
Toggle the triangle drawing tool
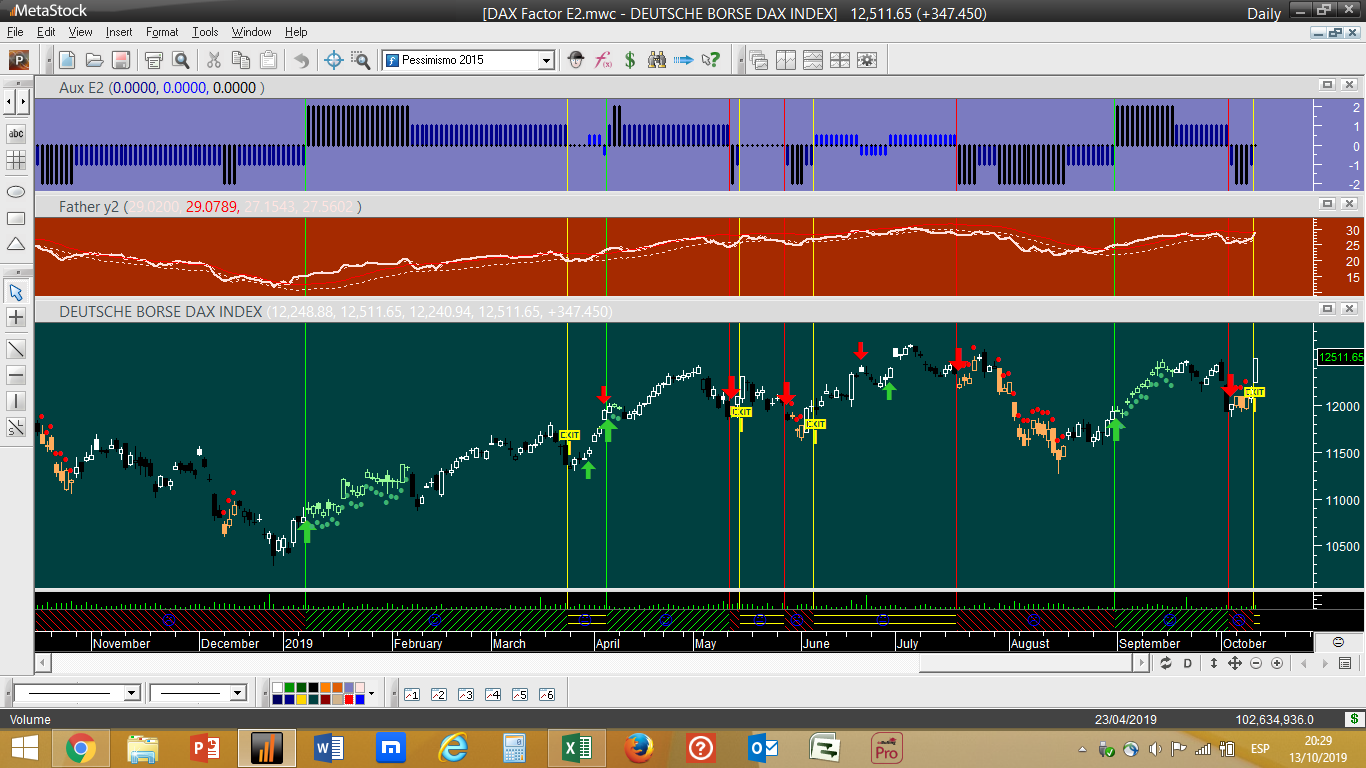(16, 244)
